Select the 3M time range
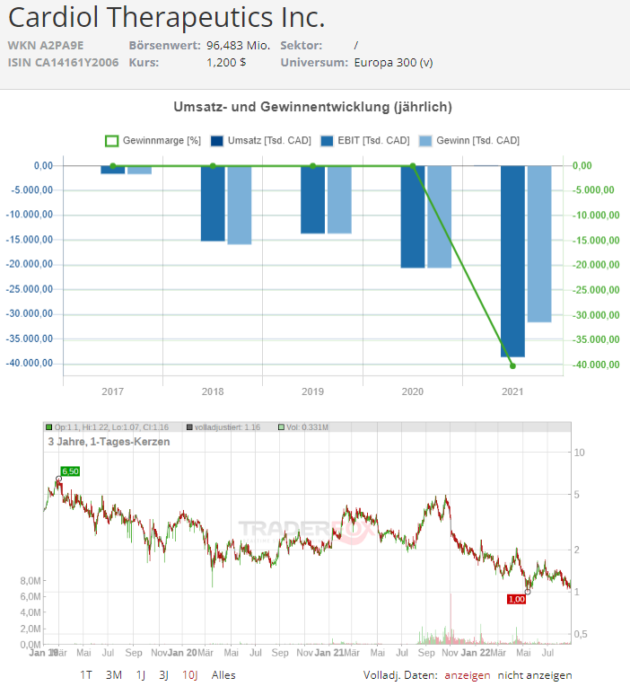The image size is (630, 695). (x=113, y=675)
